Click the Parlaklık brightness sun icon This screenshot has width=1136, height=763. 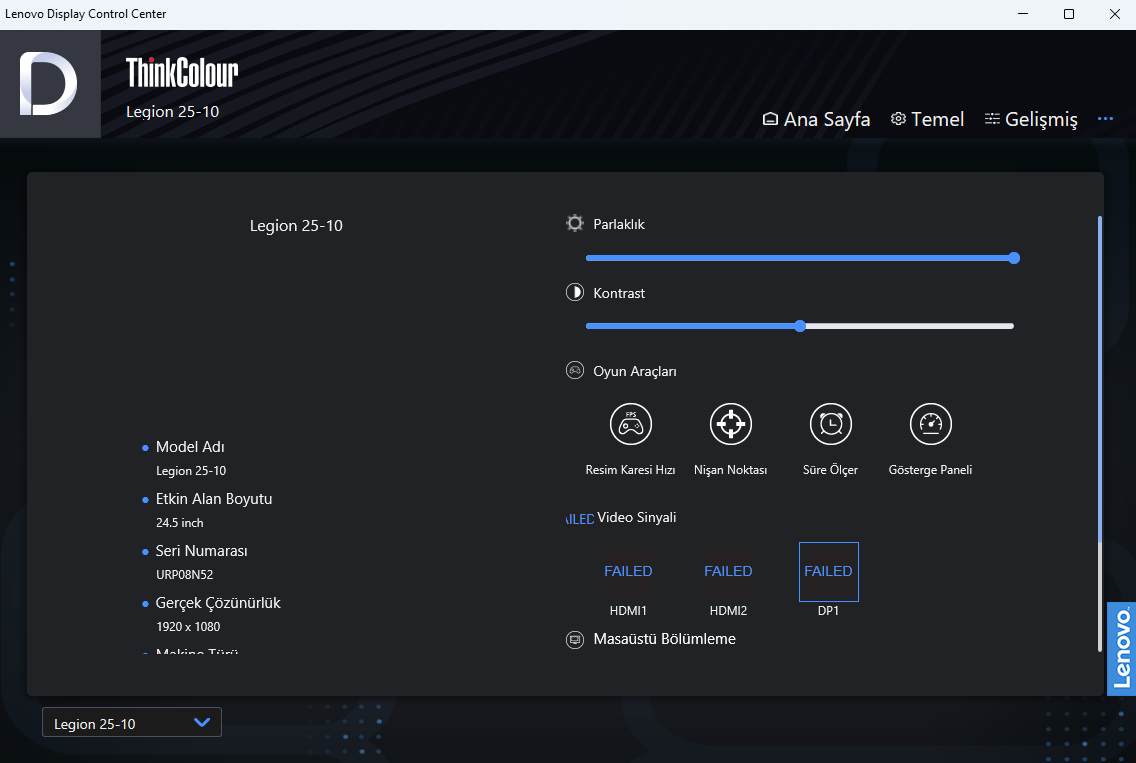pyautogui.click(x=575, y=223)
